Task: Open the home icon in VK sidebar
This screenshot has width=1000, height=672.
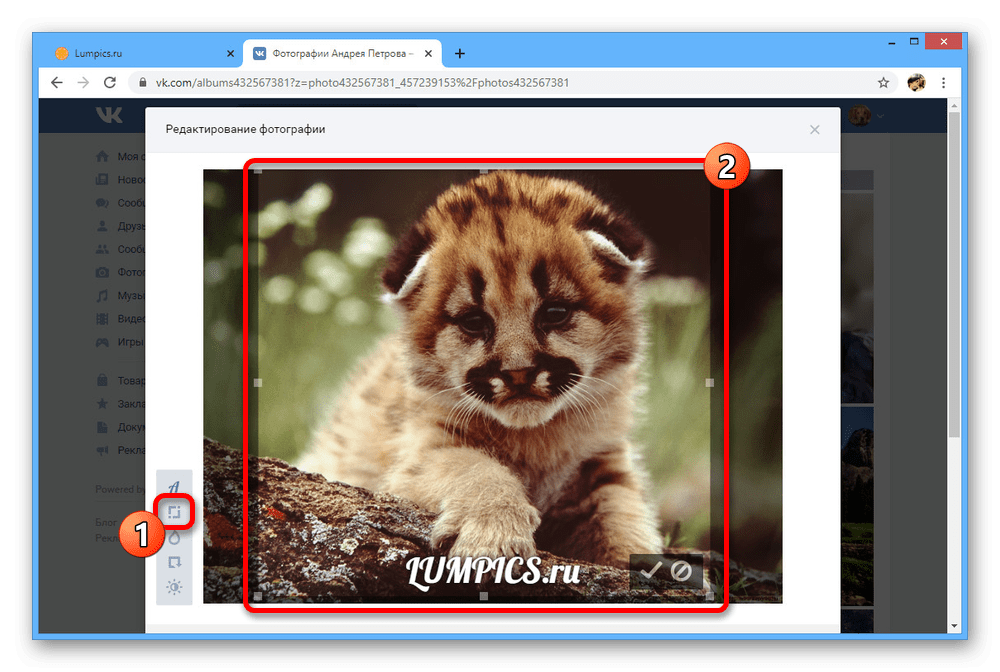Action: [x=102, y=156]
